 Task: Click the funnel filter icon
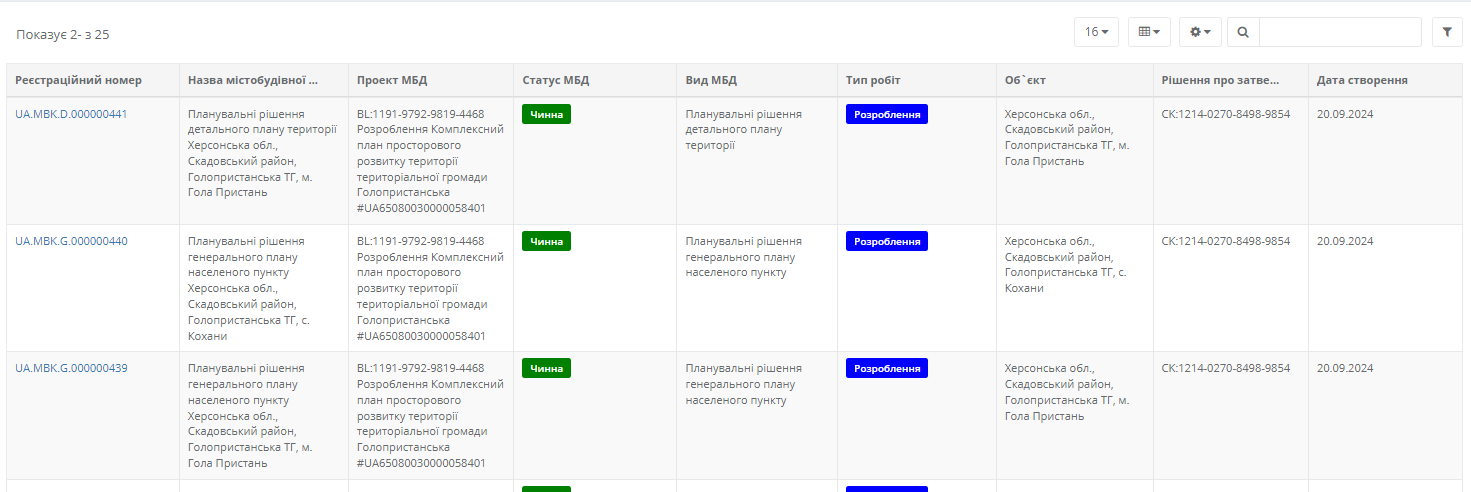tap(1447, 32)
